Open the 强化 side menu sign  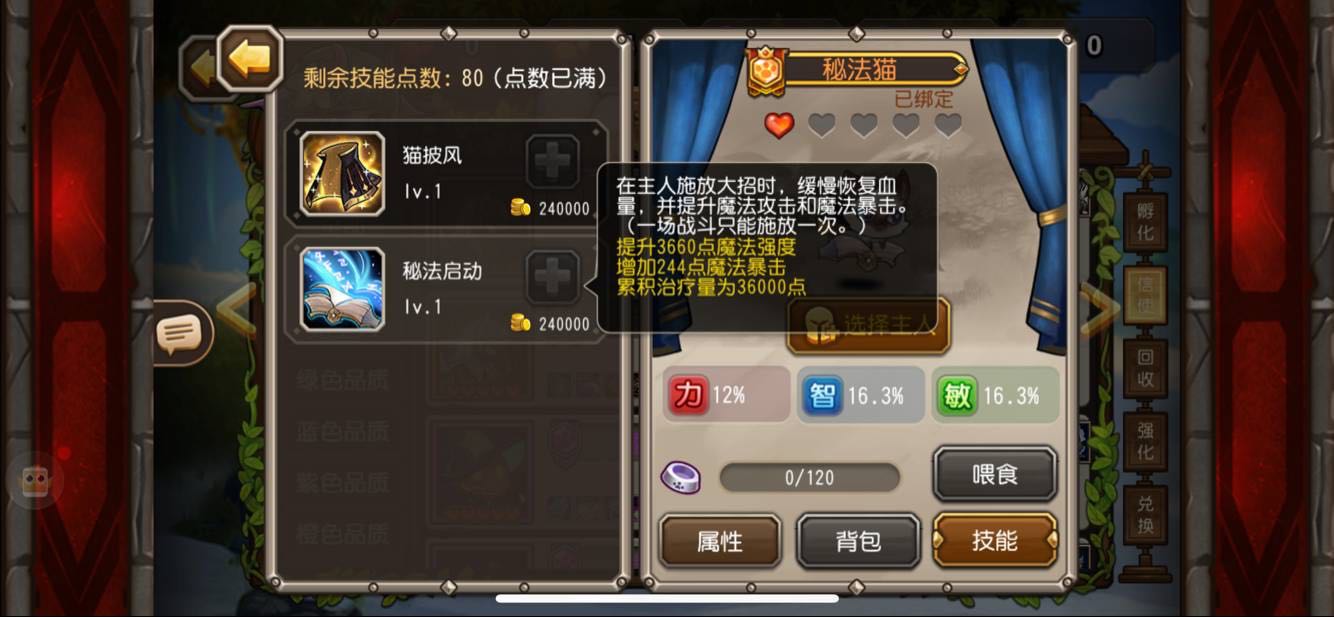[x=1145, y=442]
